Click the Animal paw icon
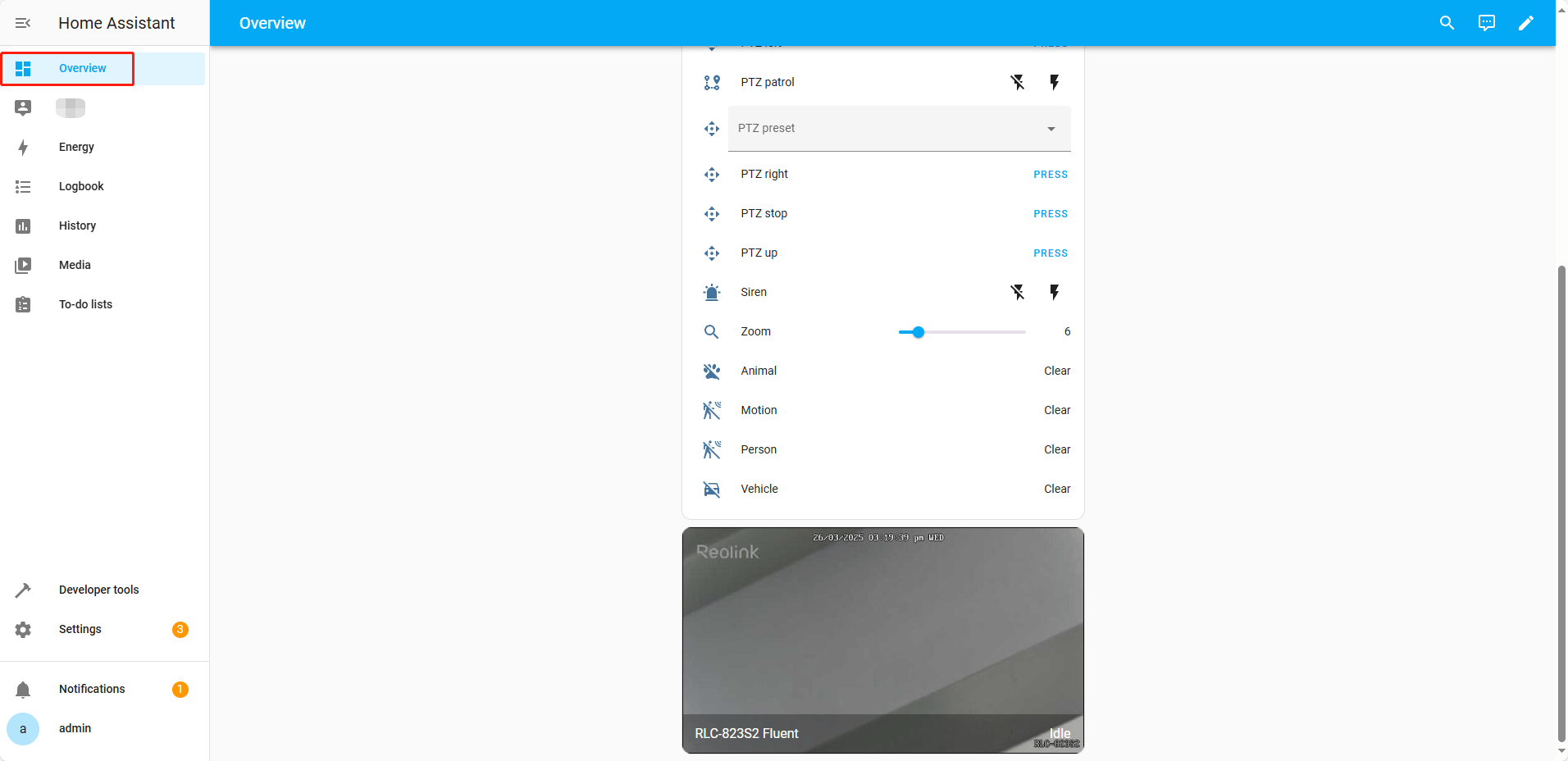 (x=712, y=371)
